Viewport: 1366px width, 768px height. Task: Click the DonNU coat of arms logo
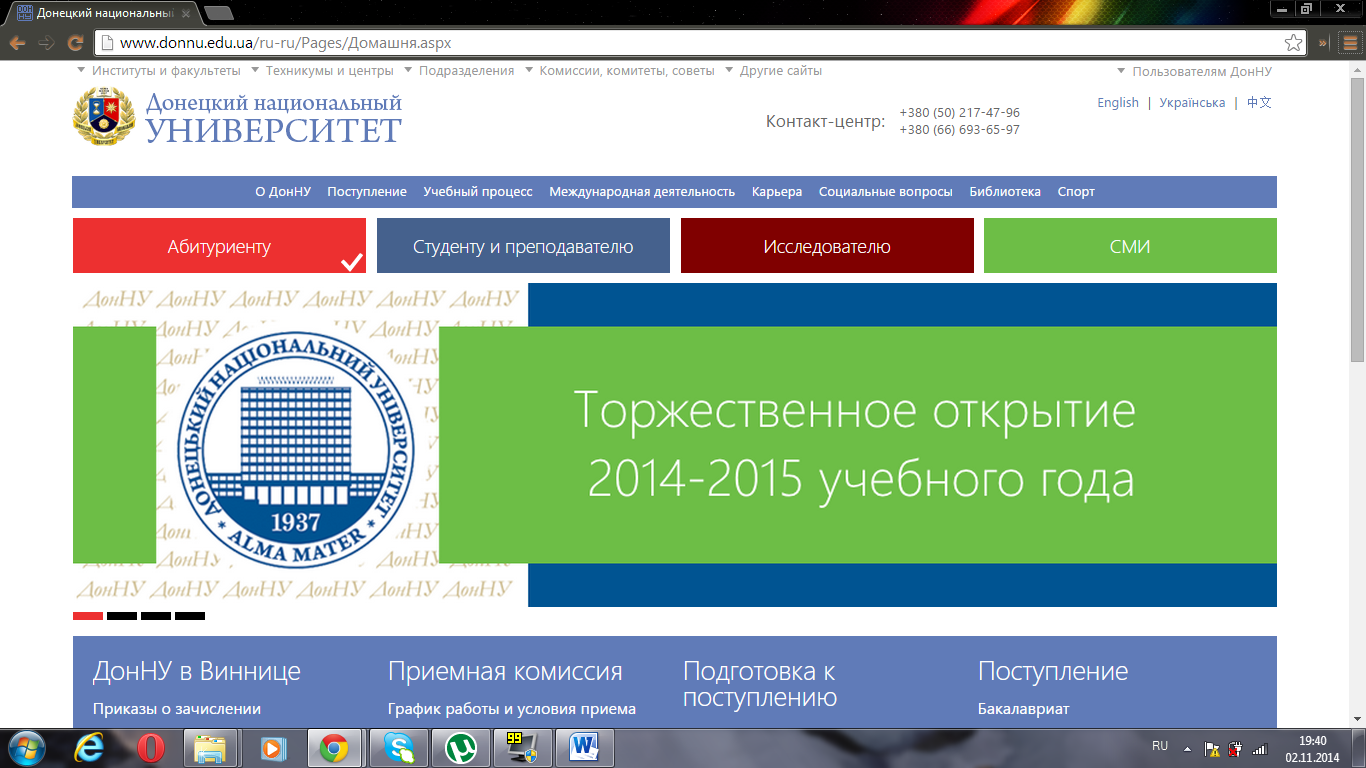[x=104, y=117]
